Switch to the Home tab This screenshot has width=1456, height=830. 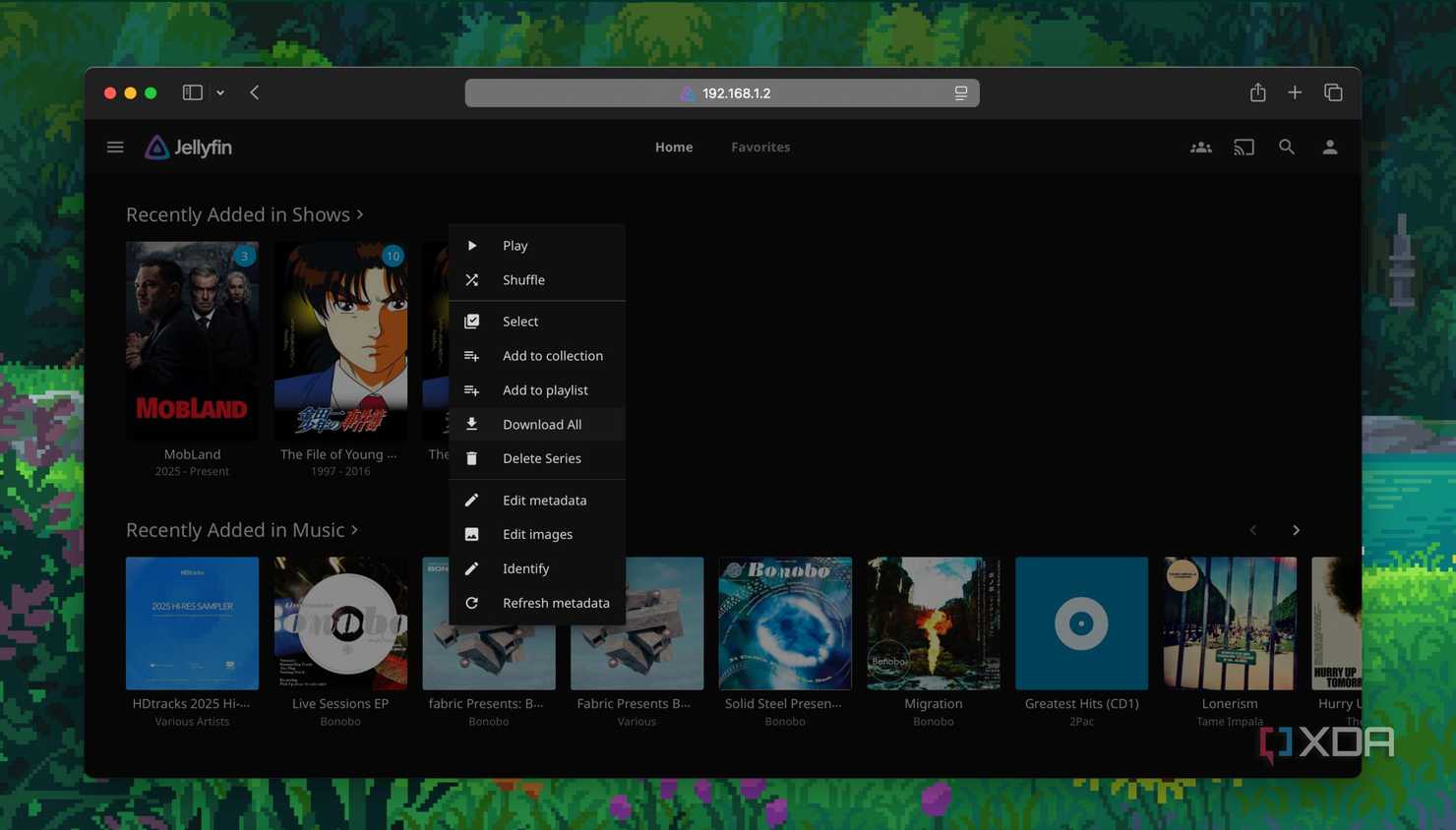(674, 147)
